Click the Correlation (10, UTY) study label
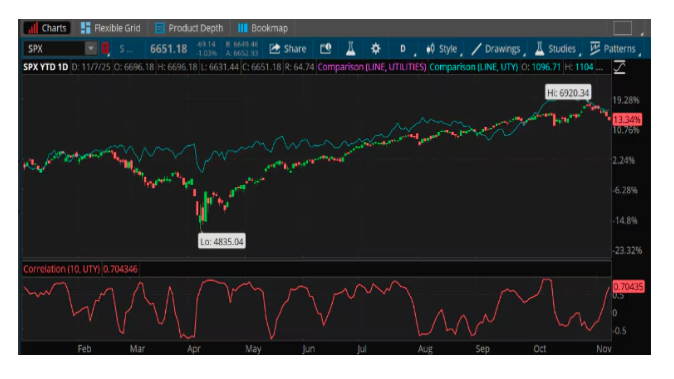674x379 pixels. coord(61,269)
